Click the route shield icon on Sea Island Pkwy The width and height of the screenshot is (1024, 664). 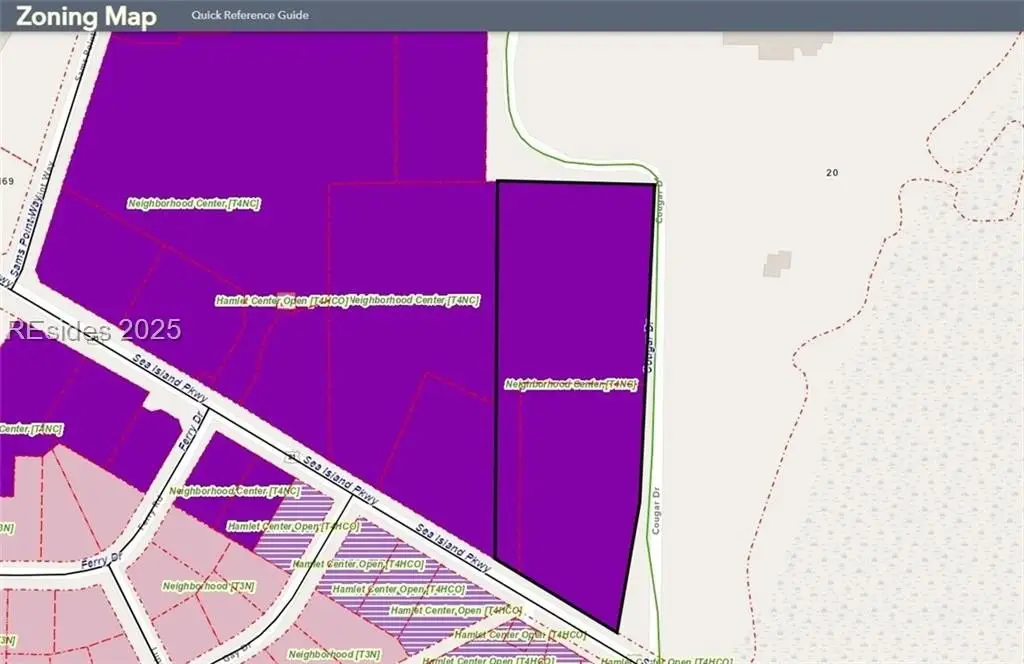pos(293,456)
